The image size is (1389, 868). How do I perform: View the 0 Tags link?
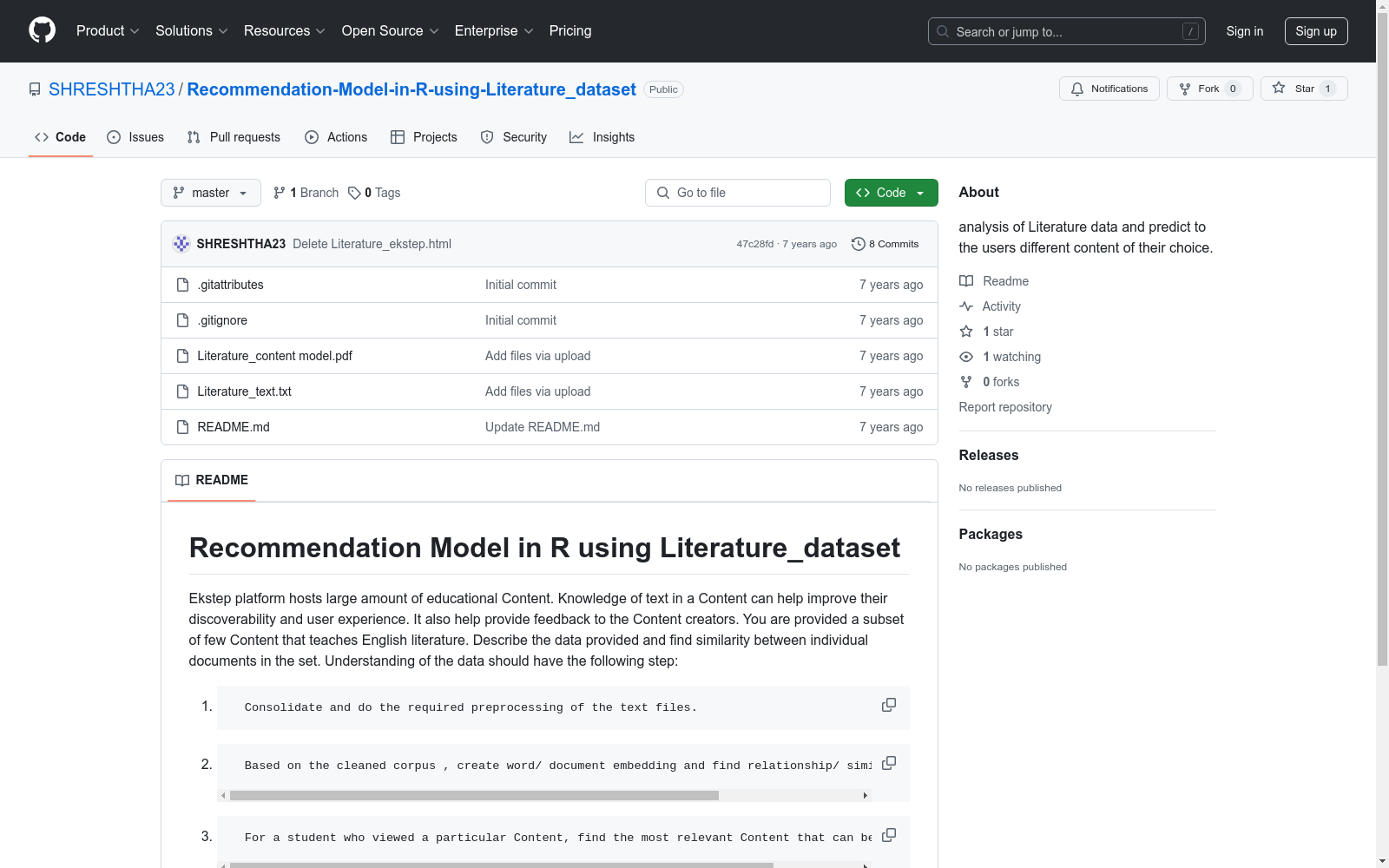pos(374,193)
